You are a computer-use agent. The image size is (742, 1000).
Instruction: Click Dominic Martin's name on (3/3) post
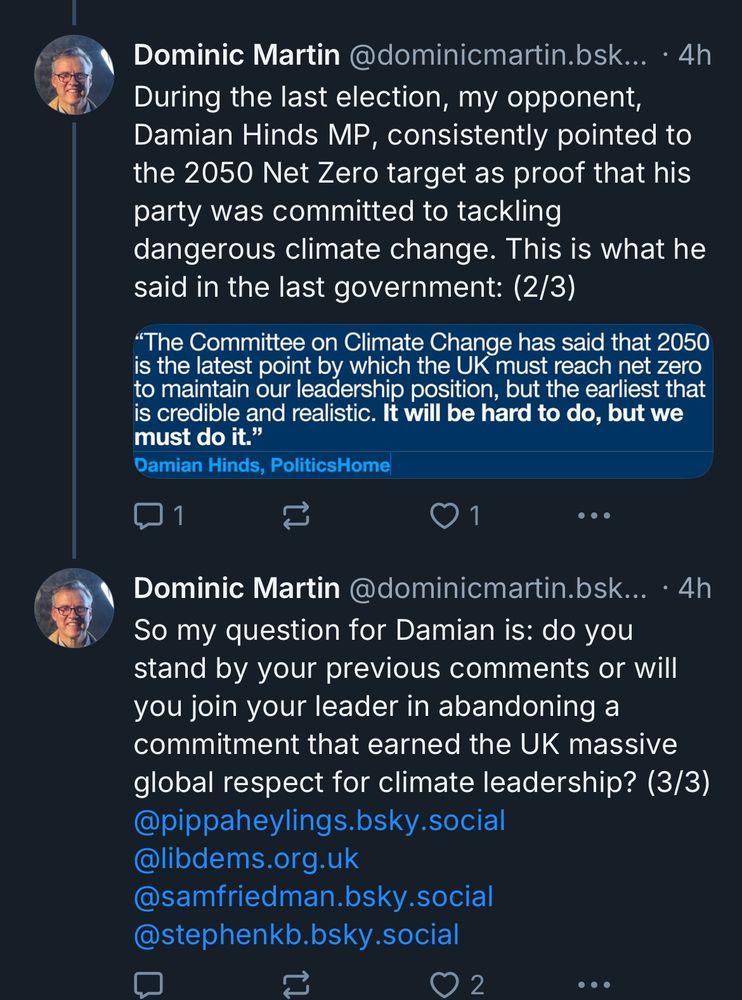[236, 589]
